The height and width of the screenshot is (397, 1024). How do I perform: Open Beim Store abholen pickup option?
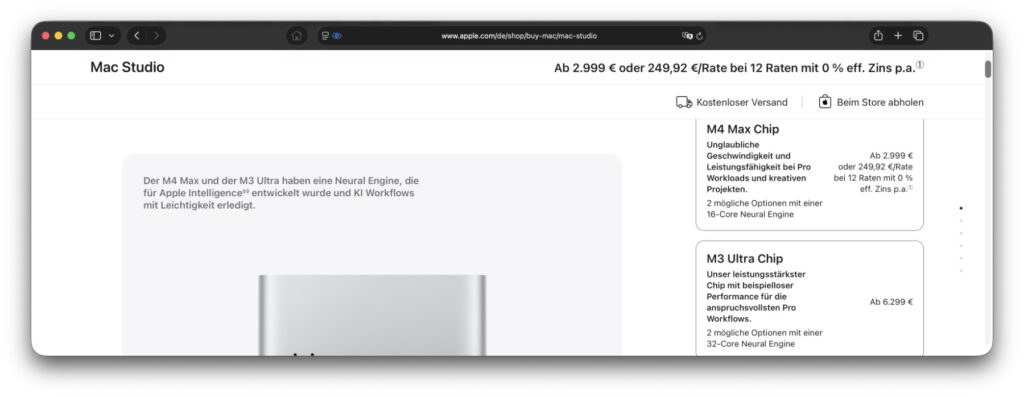click(871, 103)
